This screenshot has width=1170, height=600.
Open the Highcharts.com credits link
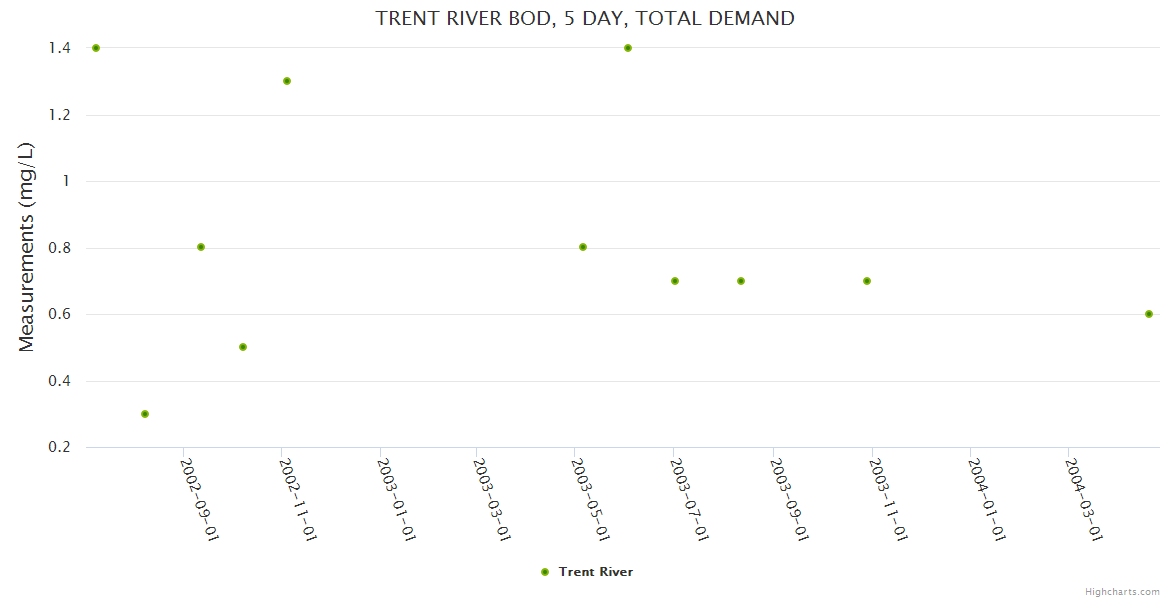coord(1122,591)
